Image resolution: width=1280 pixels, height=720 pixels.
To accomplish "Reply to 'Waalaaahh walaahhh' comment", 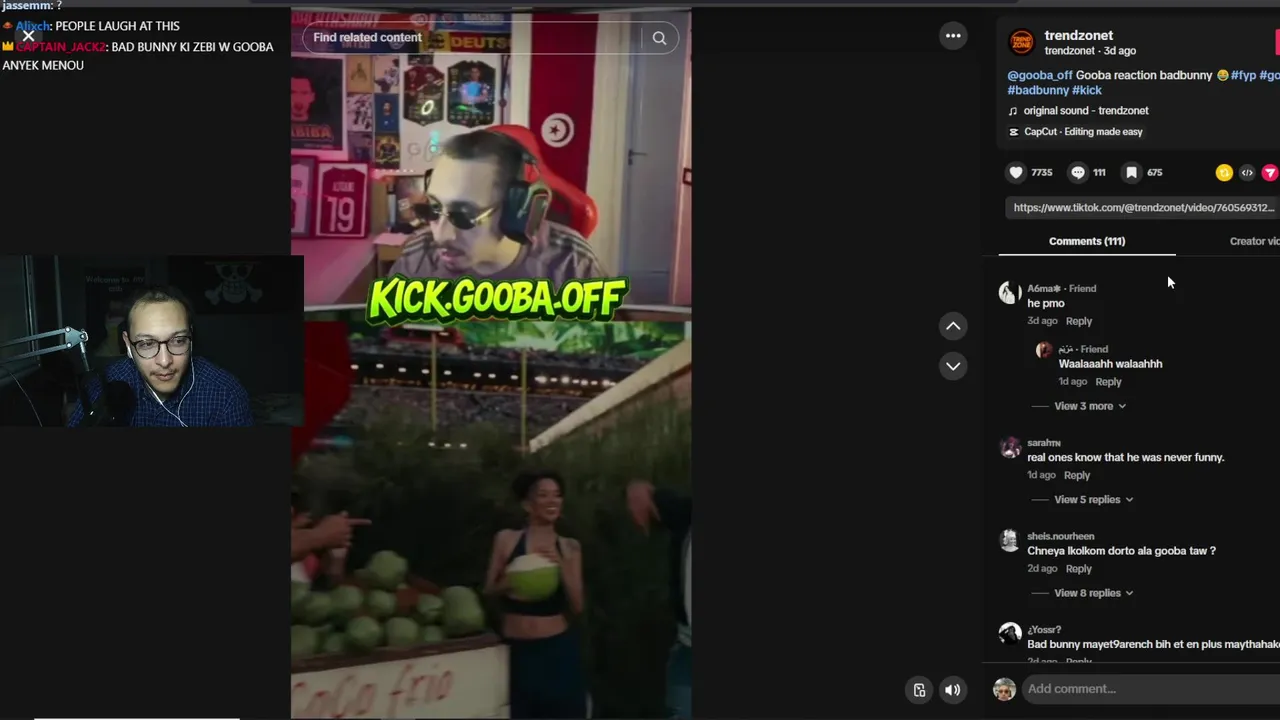I will pos(1108,382).
